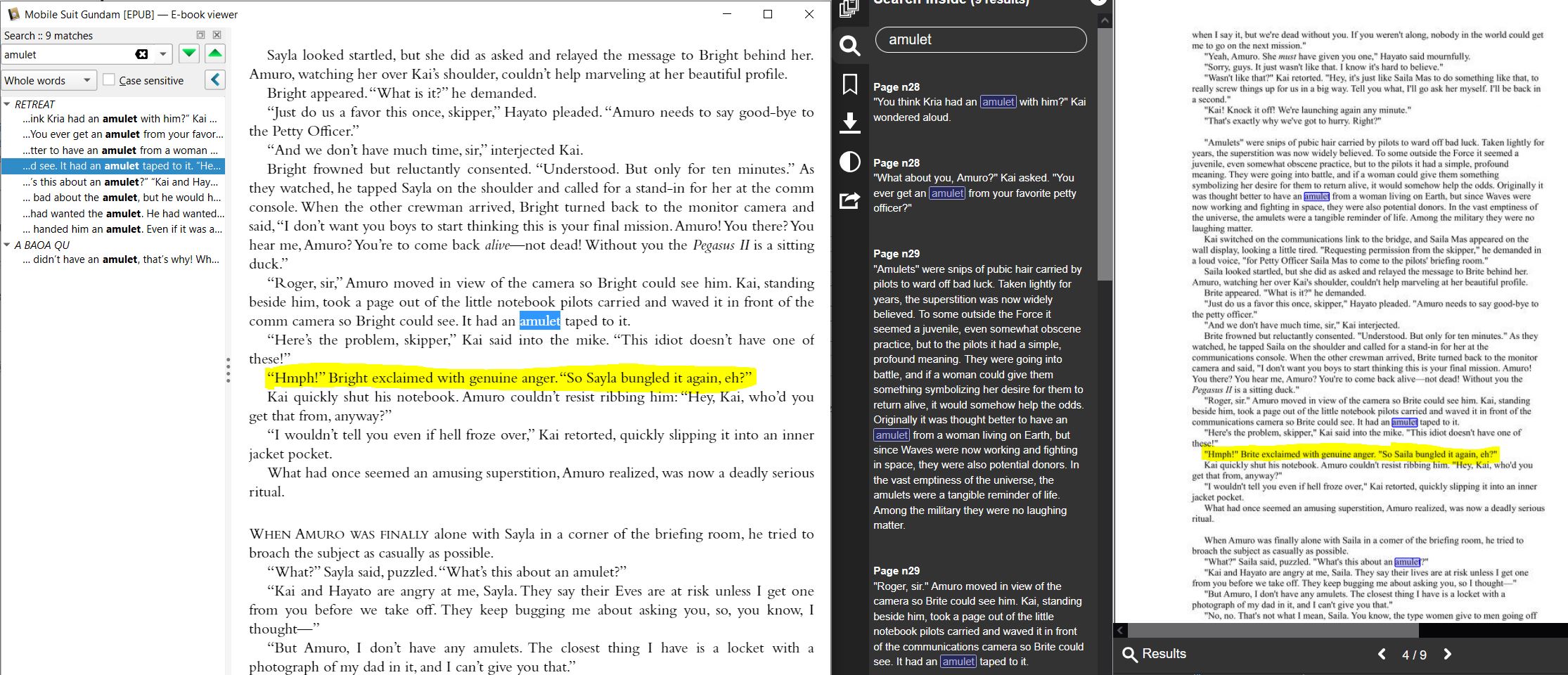
Task: Select result "... bad about the amulet, but he would"
Action: 122,198
